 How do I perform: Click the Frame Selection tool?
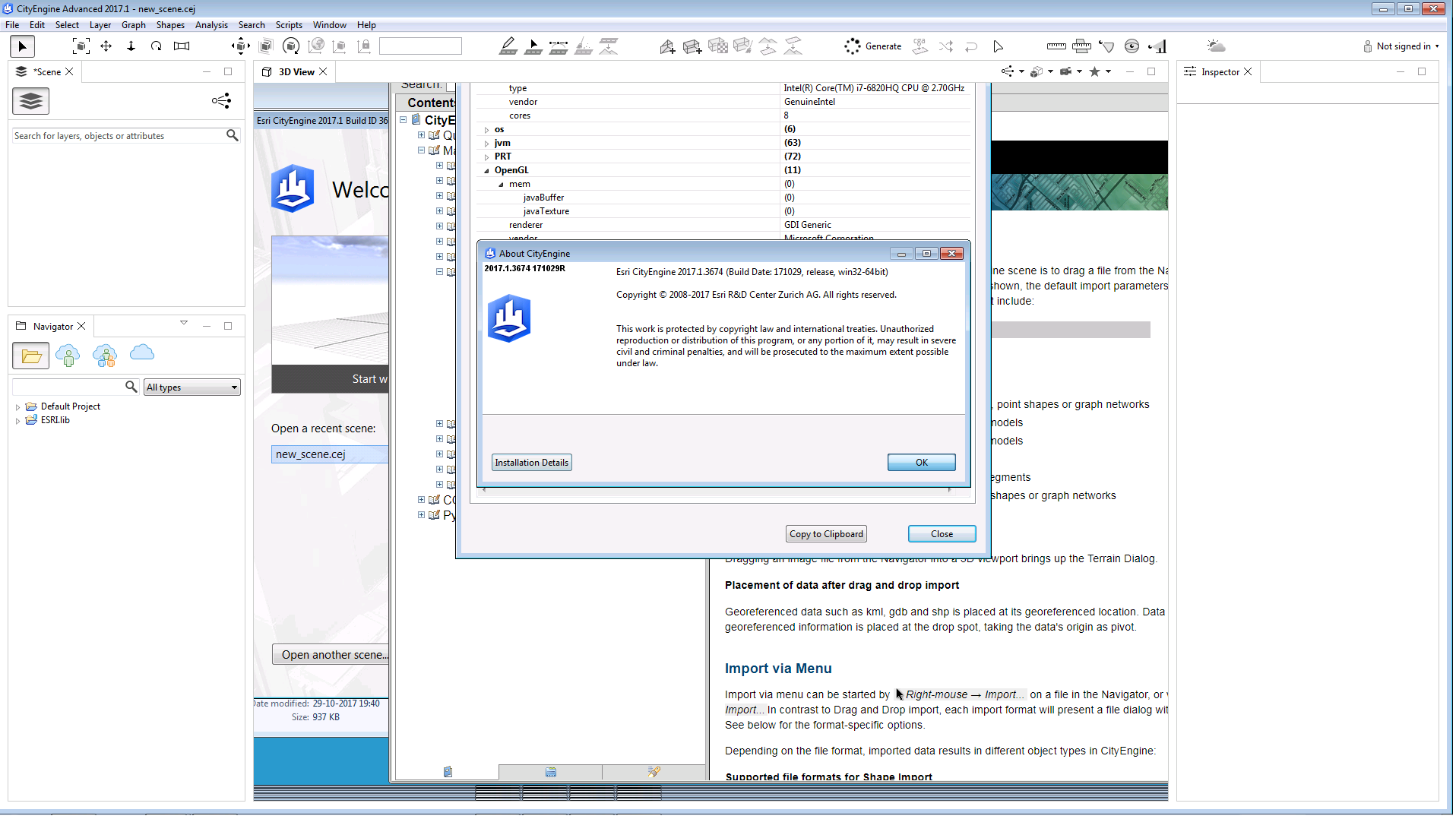(x=81, y=46)
